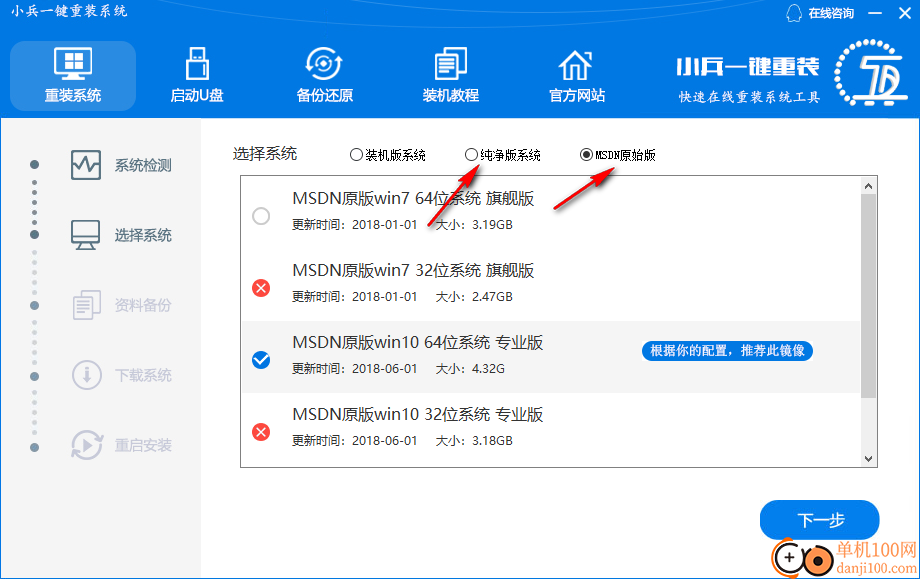The height and width of the screenshot is (579, 920).
Task: Click the system list scrollbar up arrow
Action: 868,186
